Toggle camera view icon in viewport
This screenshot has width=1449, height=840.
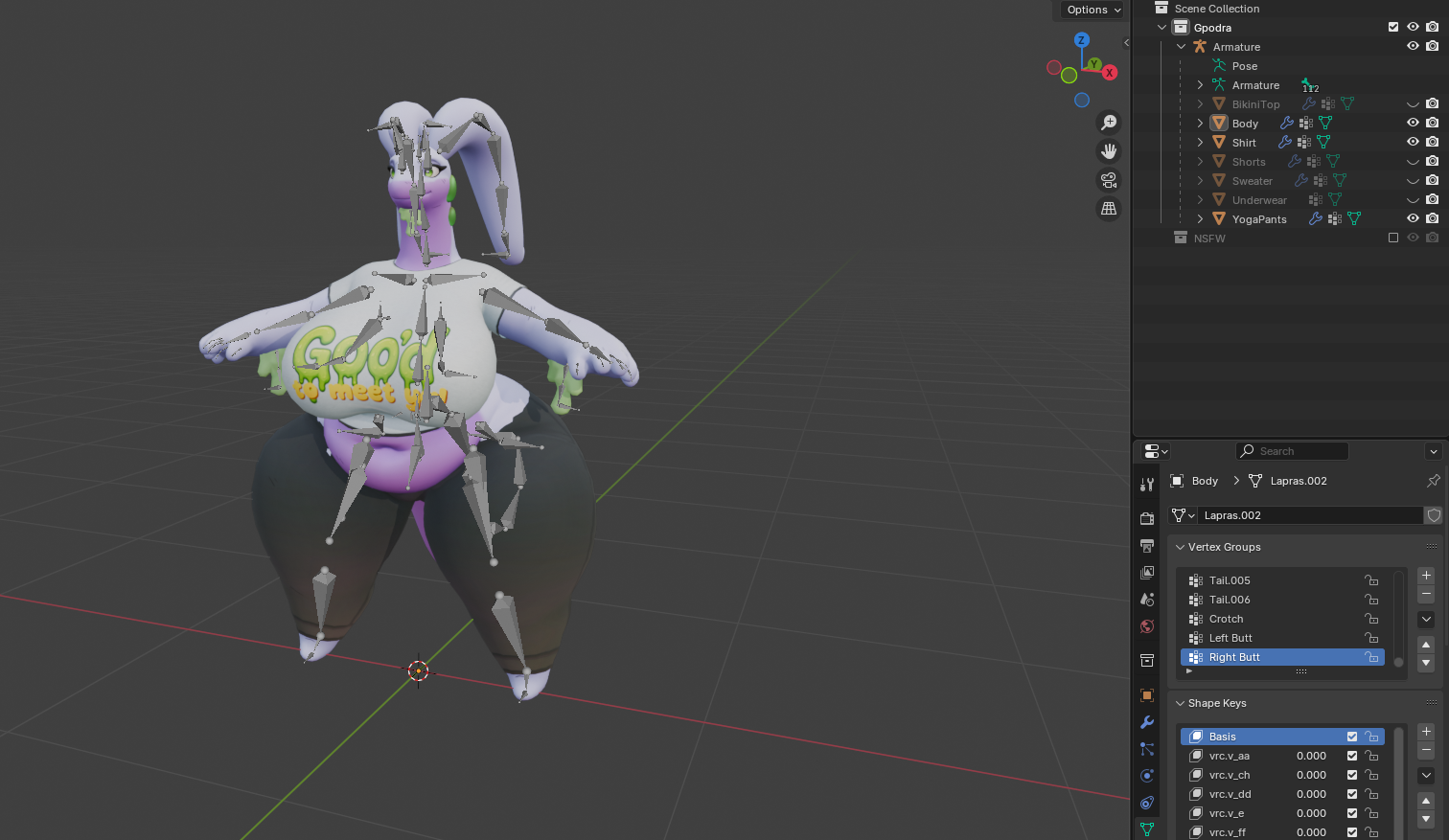pos(1109,180)
